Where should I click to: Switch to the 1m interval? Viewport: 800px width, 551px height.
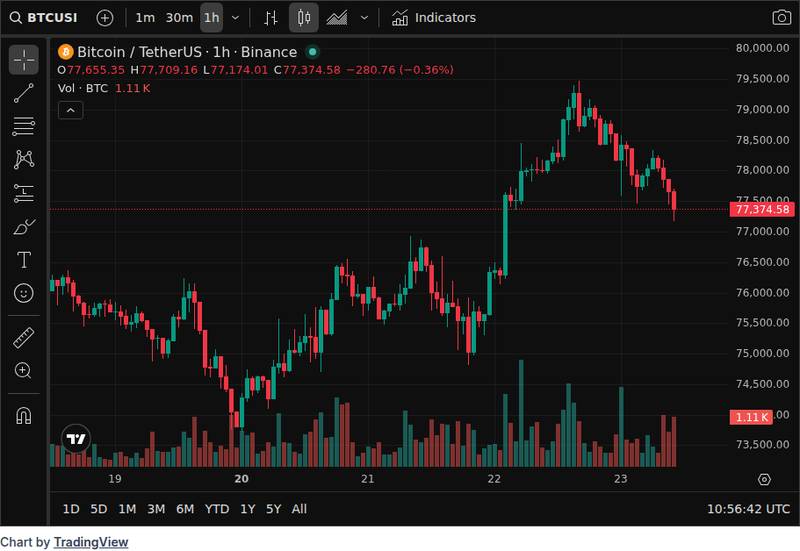point(145,18)
